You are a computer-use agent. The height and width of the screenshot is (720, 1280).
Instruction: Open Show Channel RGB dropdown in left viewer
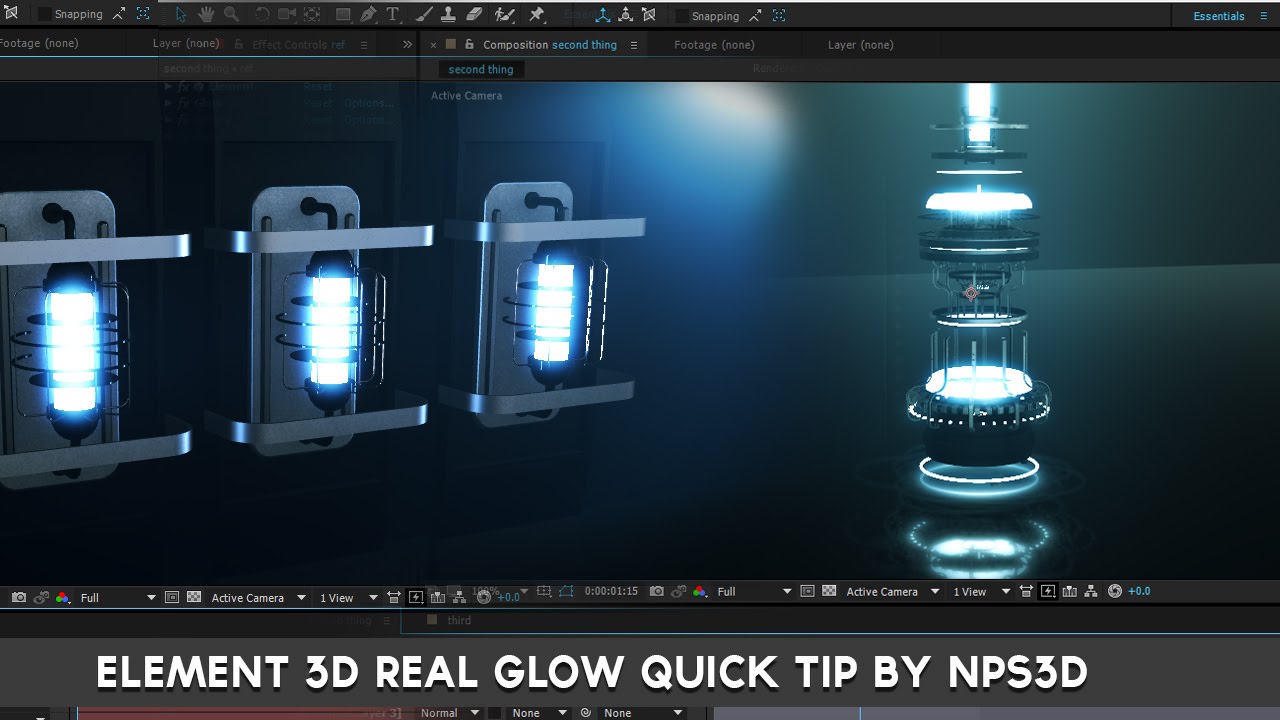pyautogui.click(x=63, y=597)
